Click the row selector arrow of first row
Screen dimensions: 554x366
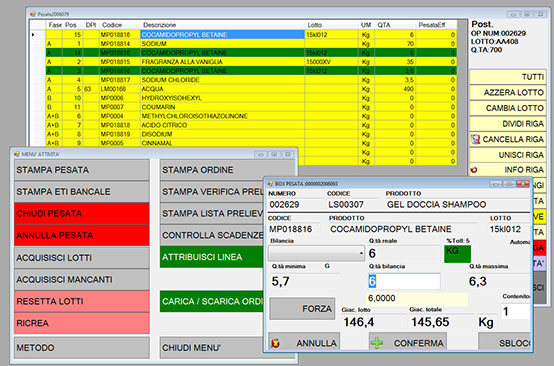[33, 35]
